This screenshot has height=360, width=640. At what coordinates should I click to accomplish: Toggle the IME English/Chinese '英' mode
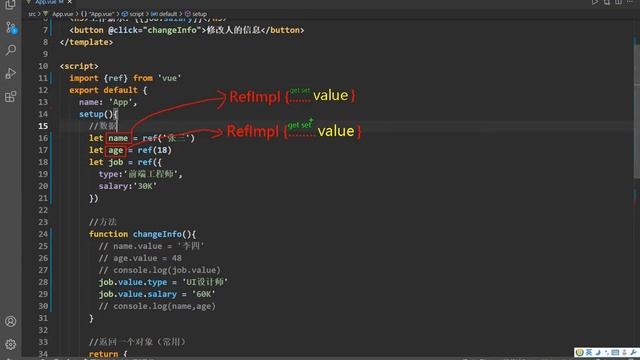coord(589,352)
